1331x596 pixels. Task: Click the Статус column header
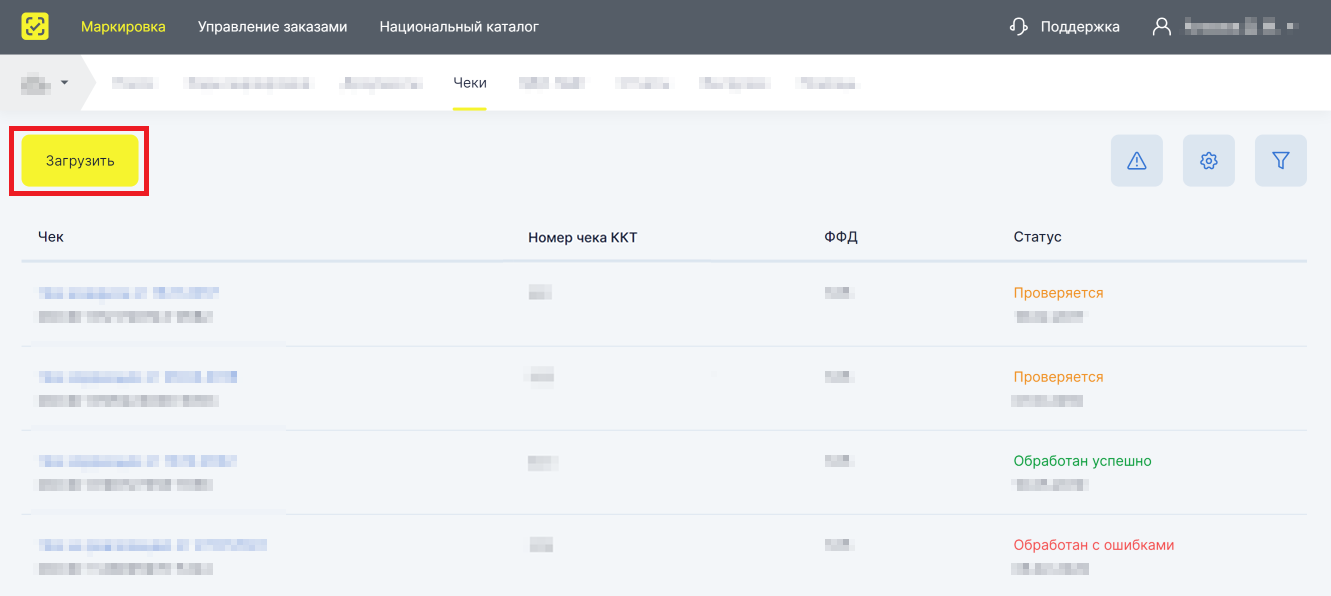coord(1038,237)
